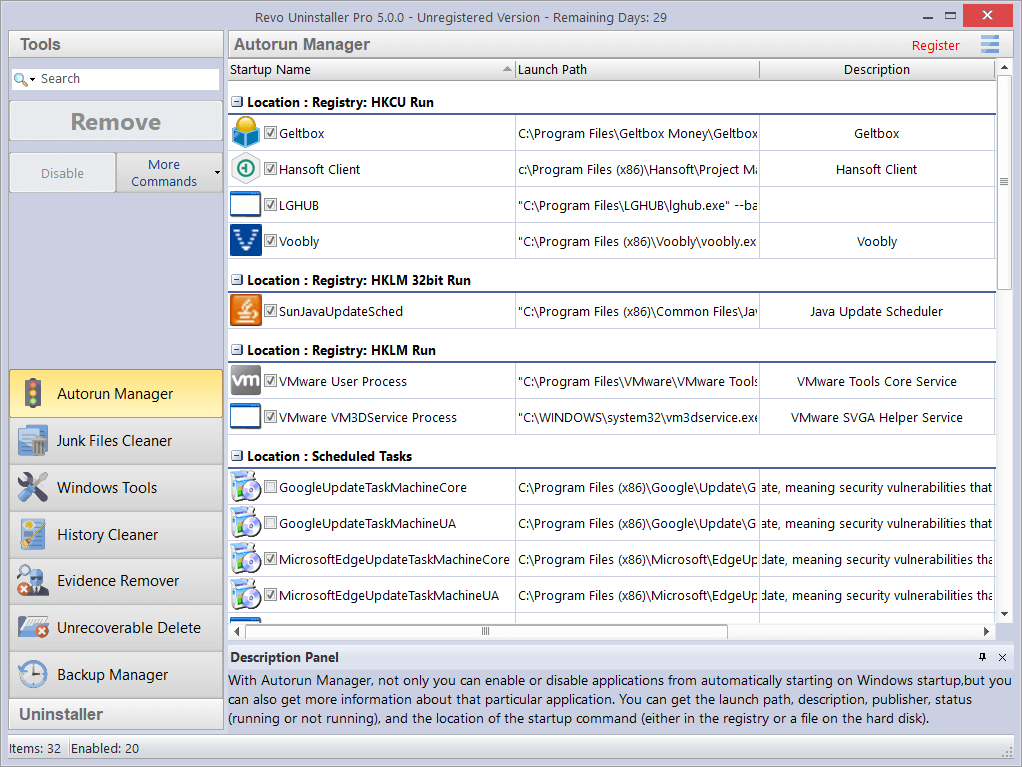This screenshot has width=1022, height=767.
Task: Close the Description Panel
Action: point(1002,658)
